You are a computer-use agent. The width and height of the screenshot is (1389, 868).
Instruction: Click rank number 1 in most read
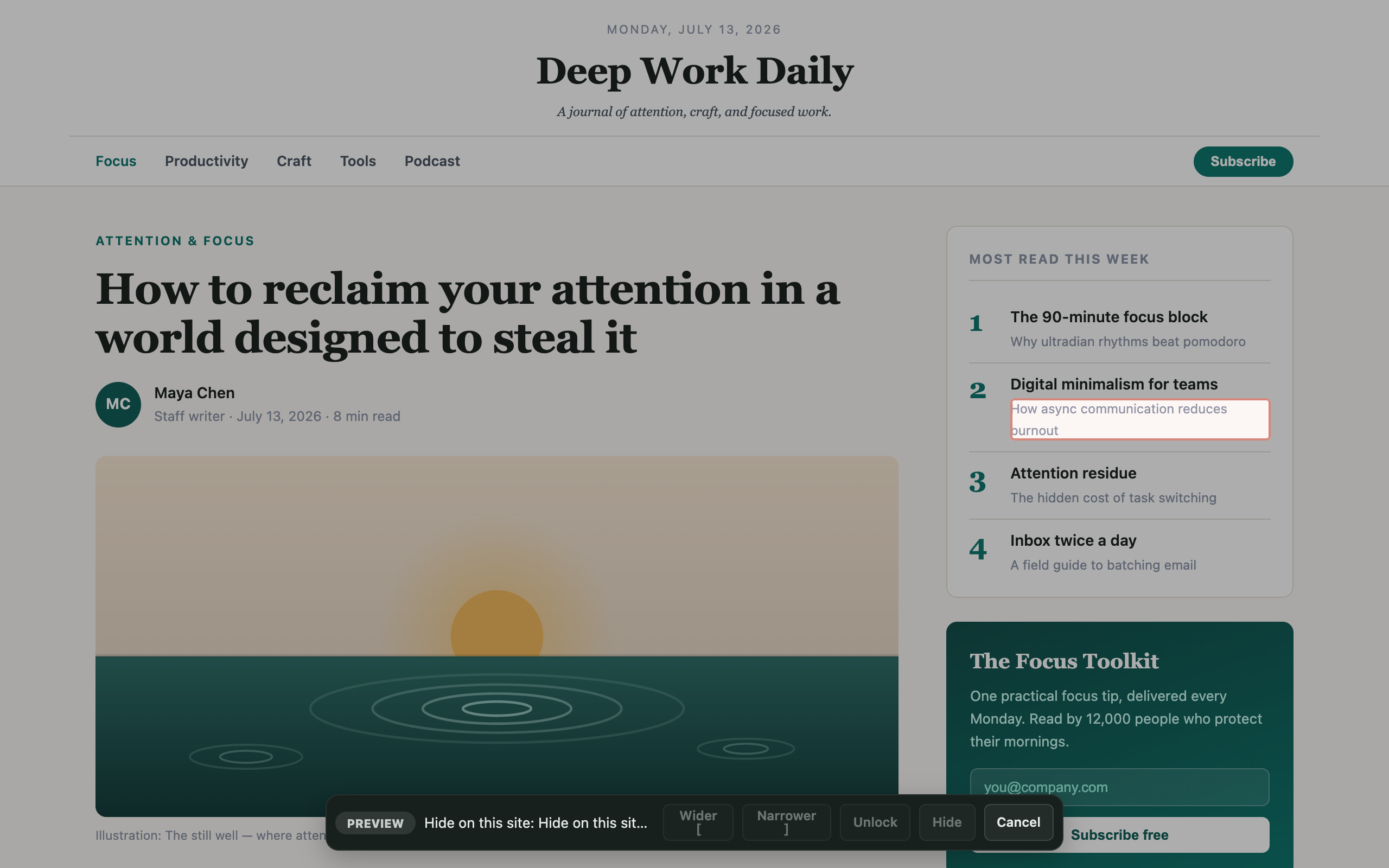pyautogui.click(x=976, y=323)
